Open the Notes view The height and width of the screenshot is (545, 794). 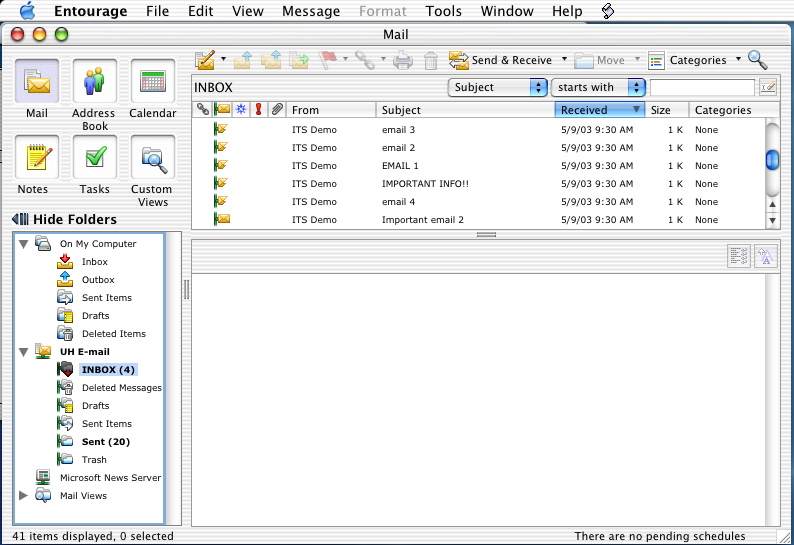tap(37, 157)
